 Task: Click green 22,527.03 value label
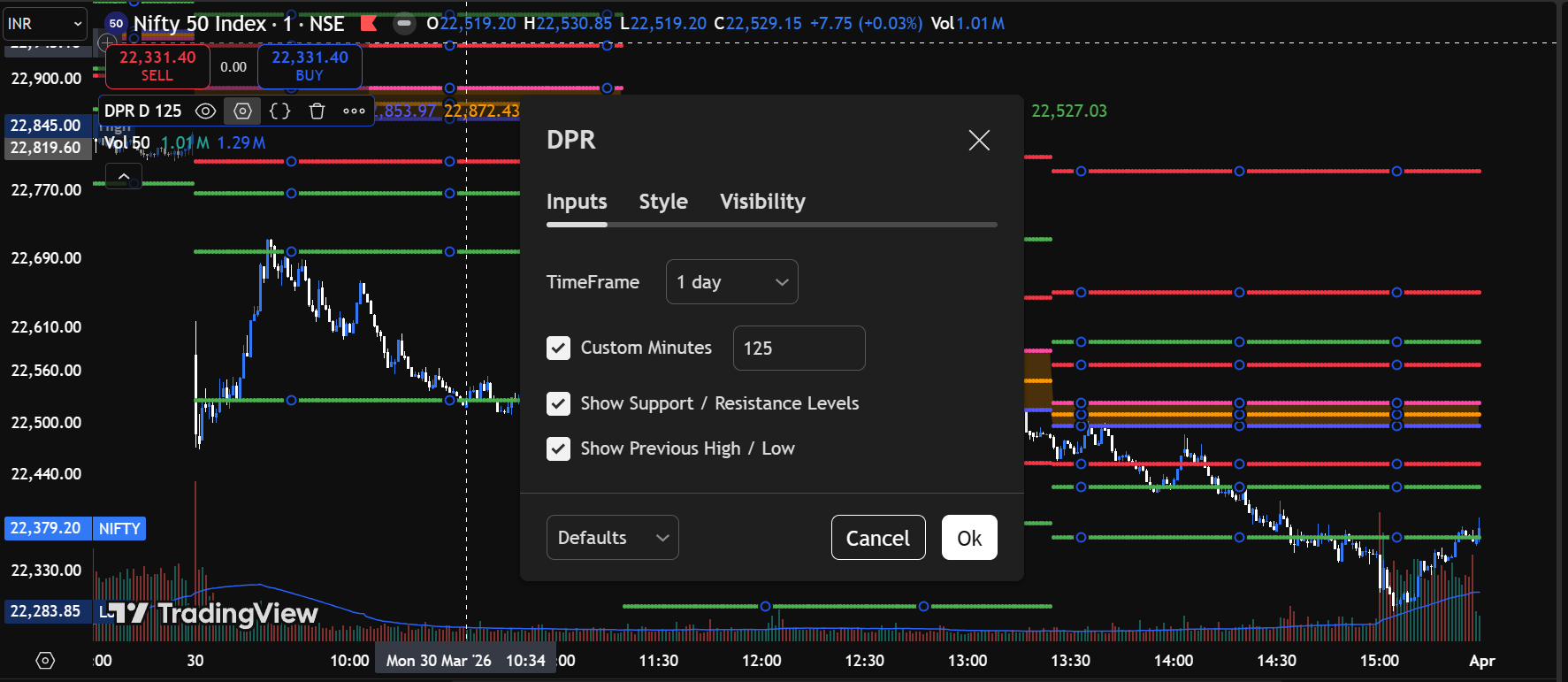tap(1069, 111)
